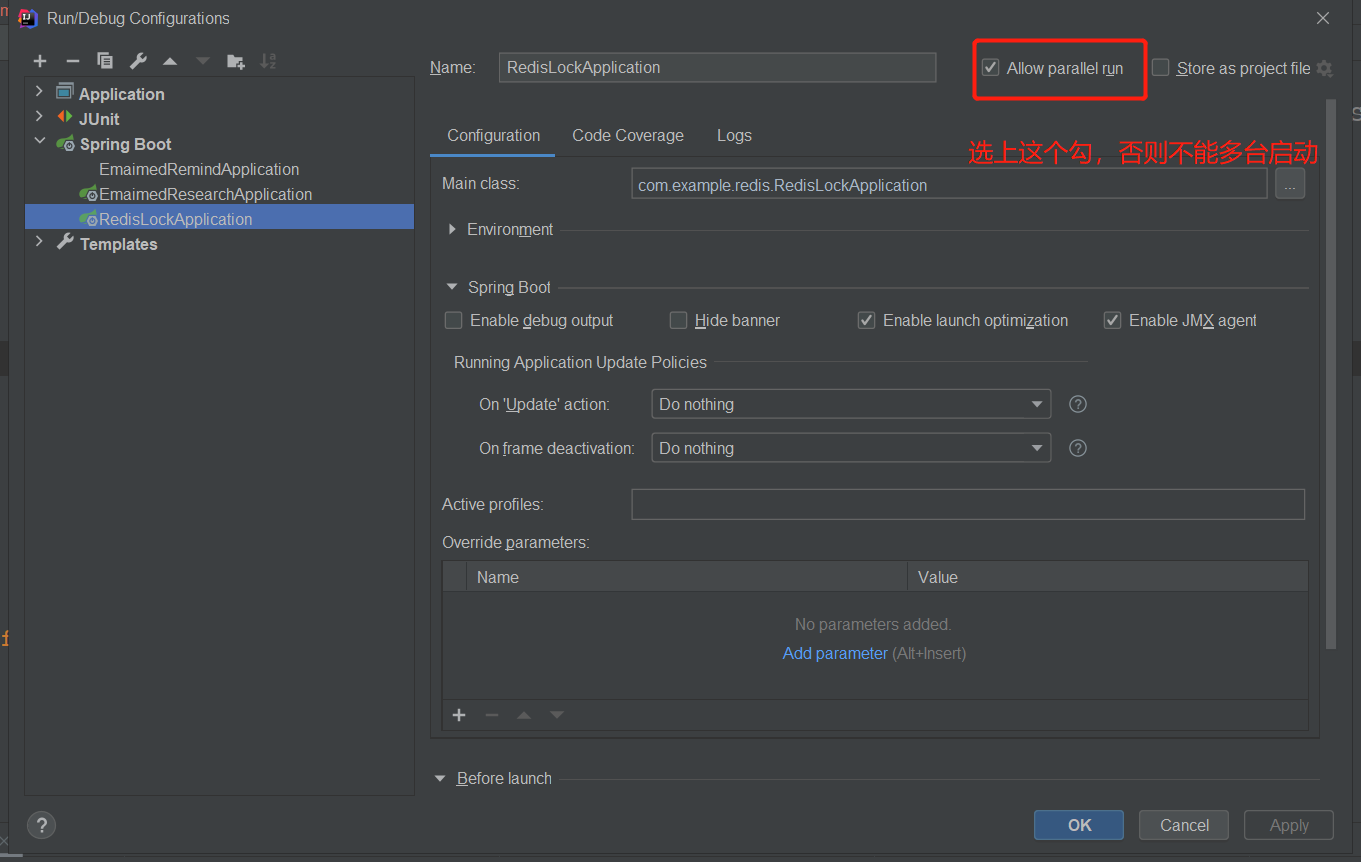Image resolution: width=1361 pixels, height=862 pixels.
Task: Select RedisLockApplication in the tree
Action: [x=219, y=218]
